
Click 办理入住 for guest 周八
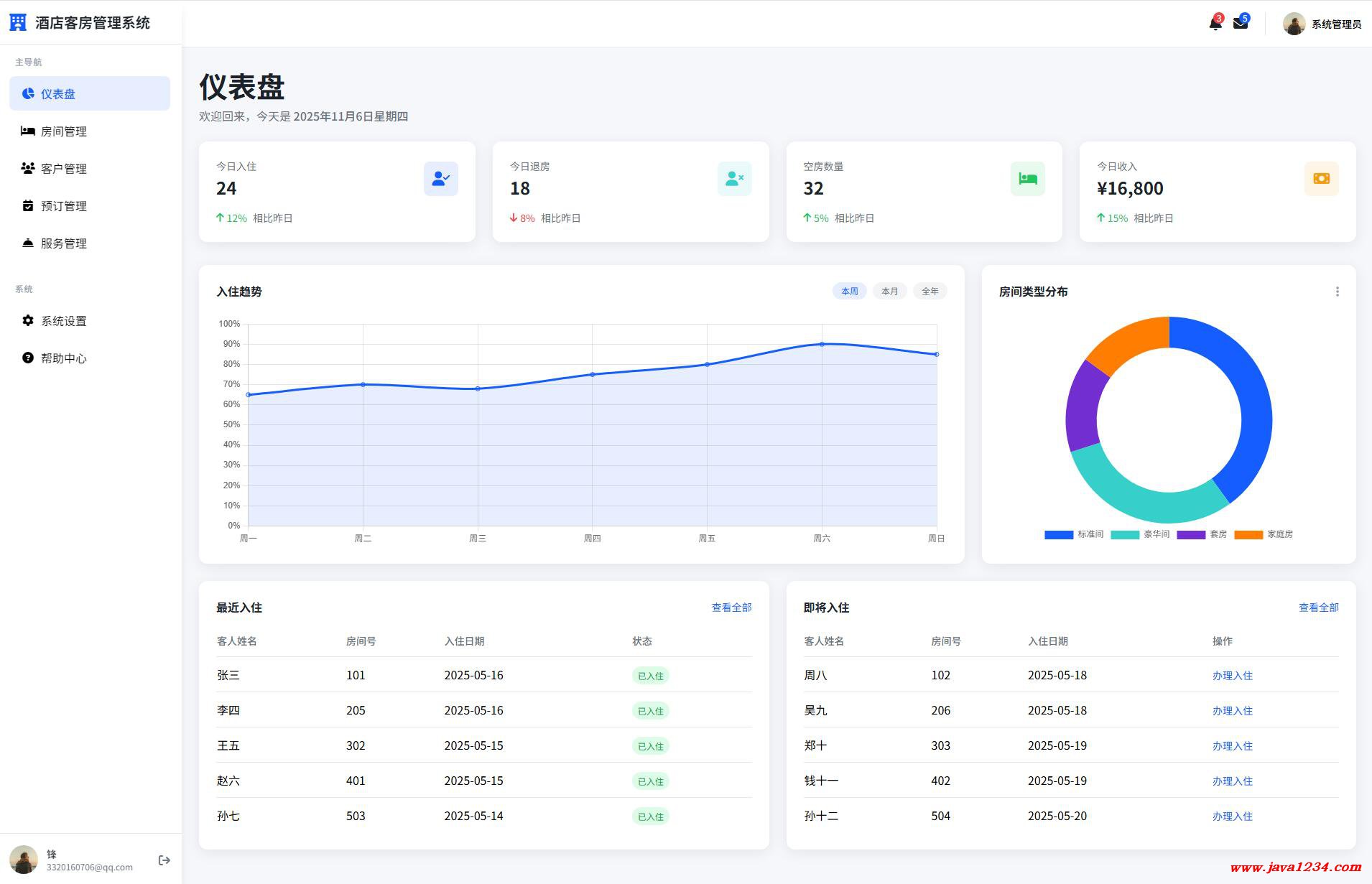click(x=1232, y=676)
